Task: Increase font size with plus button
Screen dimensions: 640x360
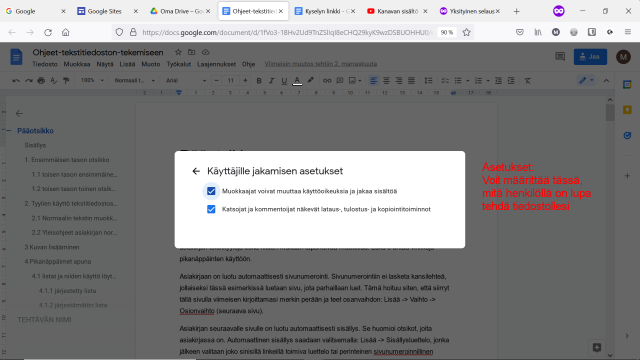Action: (x=245, y=81)
